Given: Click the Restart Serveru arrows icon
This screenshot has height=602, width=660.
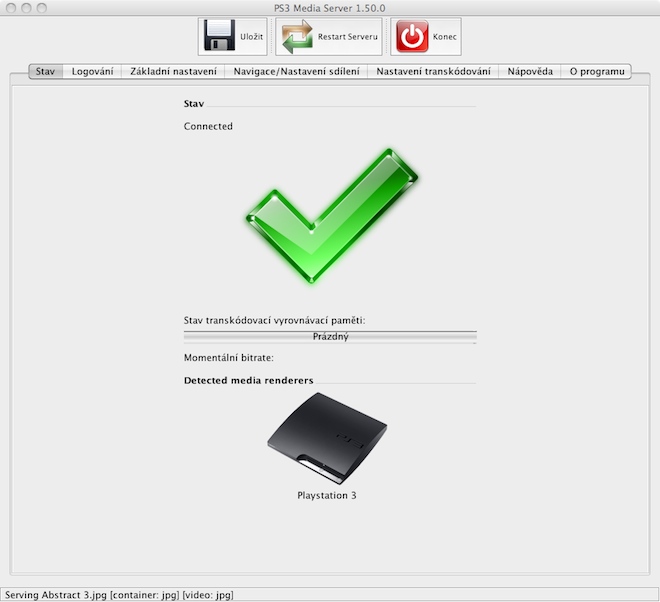Looking at the screenshot, I should pyautogui.click(x=297, y=37).
